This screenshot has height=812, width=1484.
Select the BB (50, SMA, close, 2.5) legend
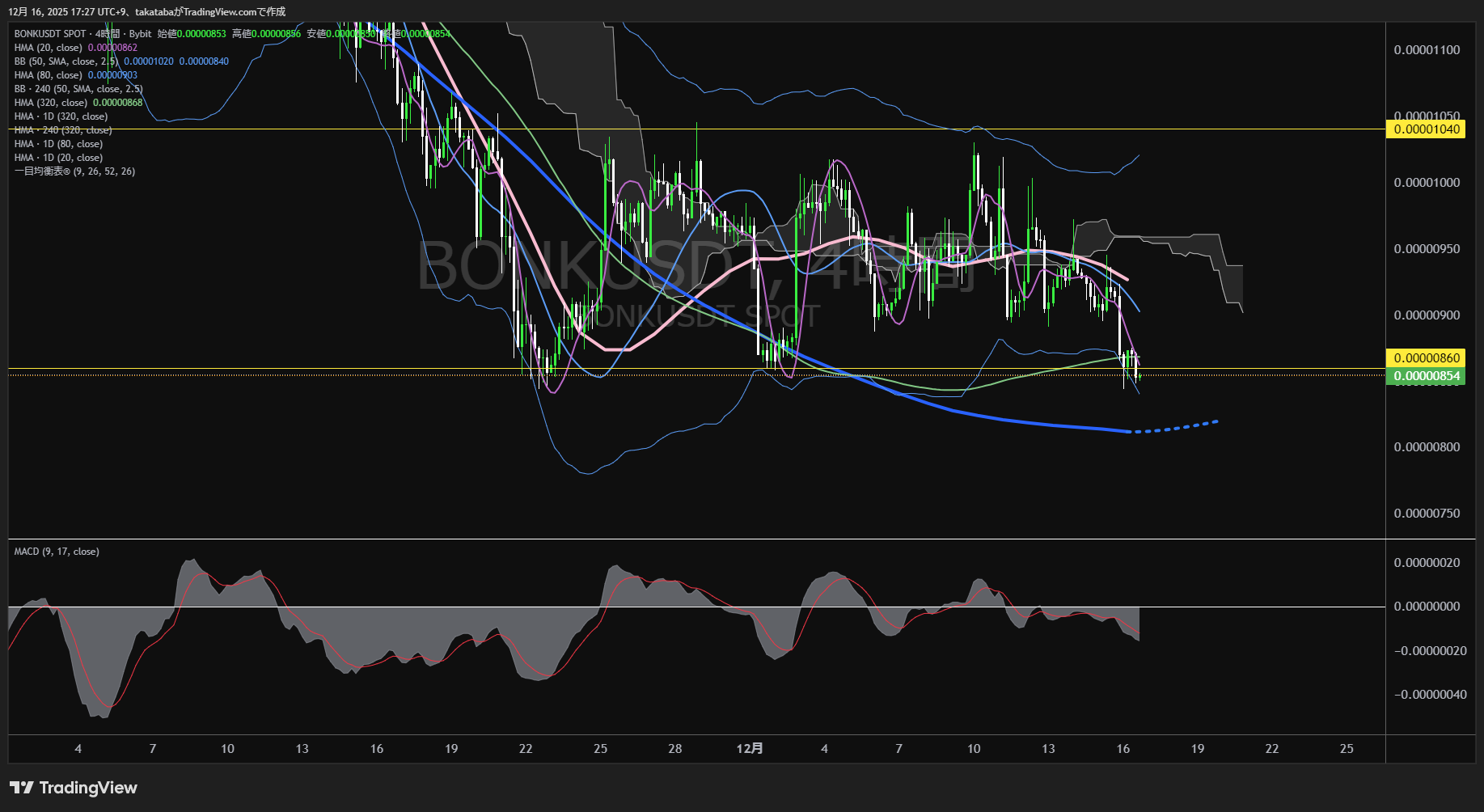pyautogui.click(x=66, y=61)
